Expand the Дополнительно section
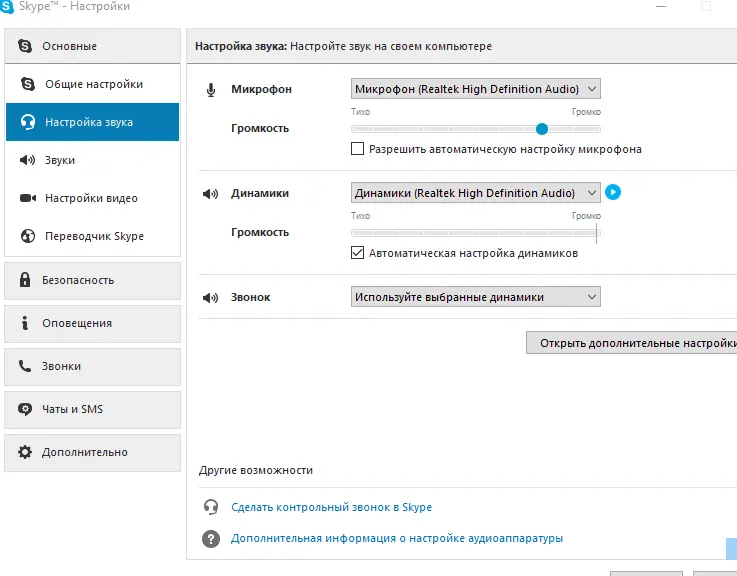Screen dimensions: 737x576 93,452
